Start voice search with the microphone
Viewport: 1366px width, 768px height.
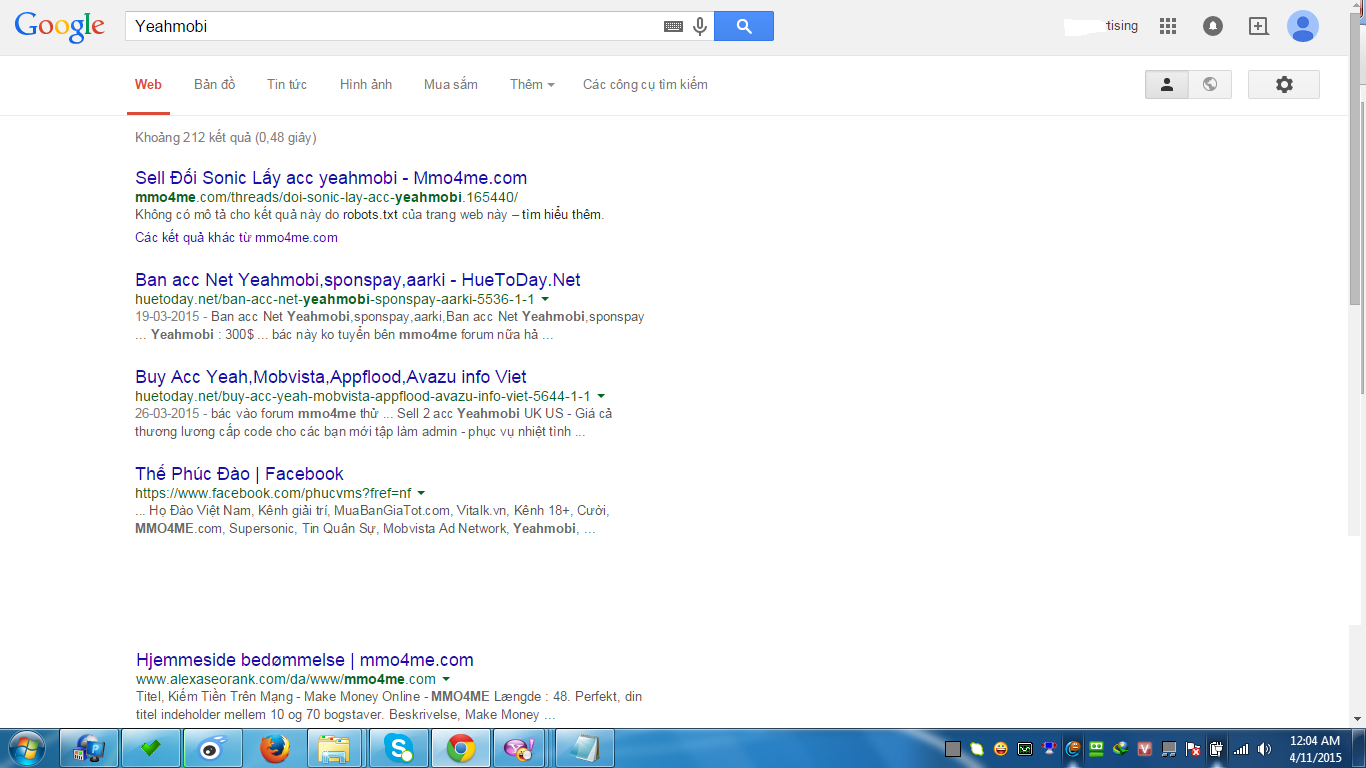click(x=700, y=27)
